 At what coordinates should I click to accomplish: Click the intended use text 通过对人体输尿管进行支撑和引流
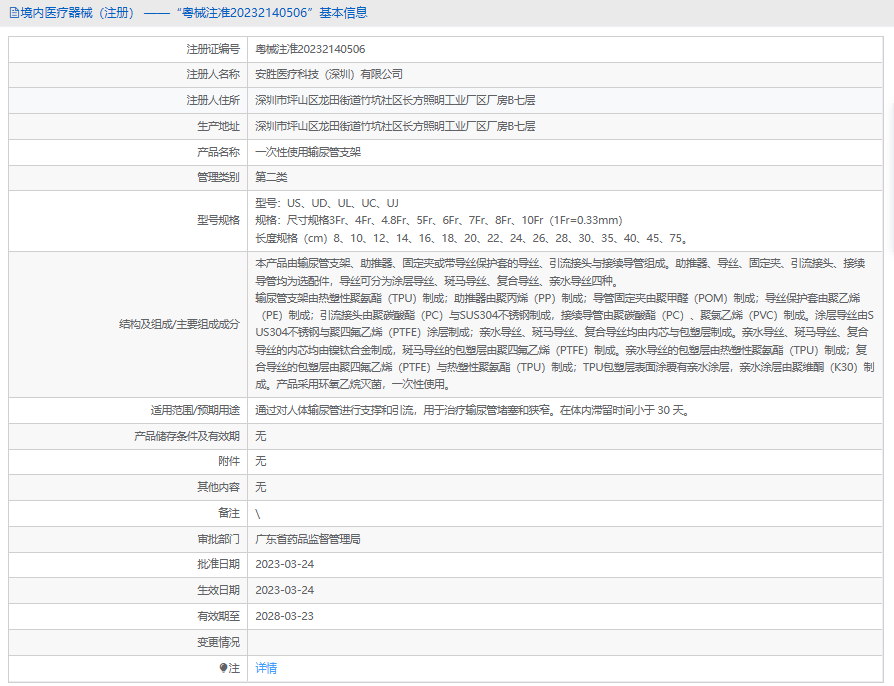(473, 411)
